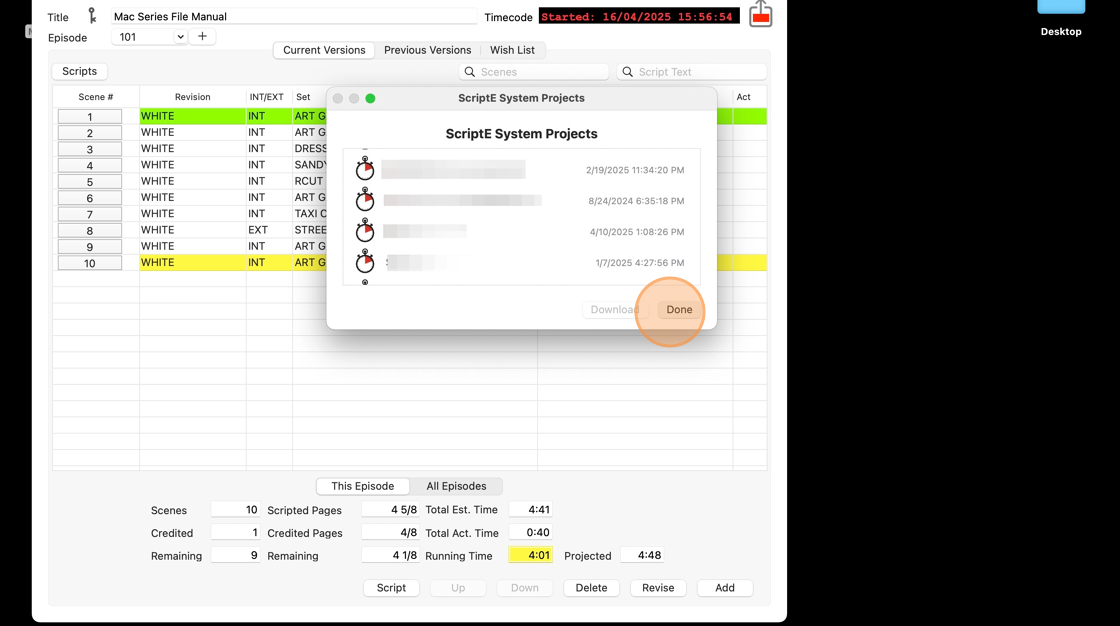Click the Scripts button
1120x626 pixels.
click(79, 71)
